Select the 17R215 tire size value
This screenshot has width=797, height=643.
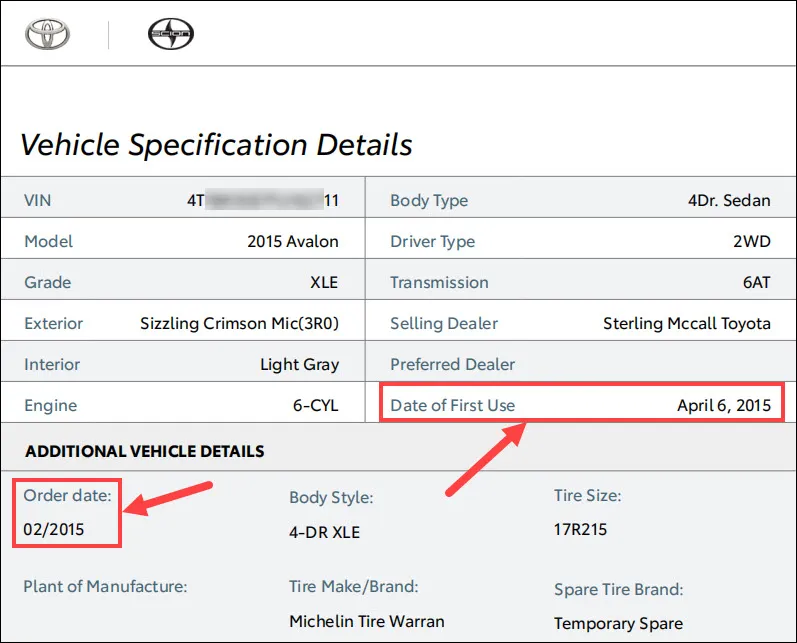(x=580, y=530)
